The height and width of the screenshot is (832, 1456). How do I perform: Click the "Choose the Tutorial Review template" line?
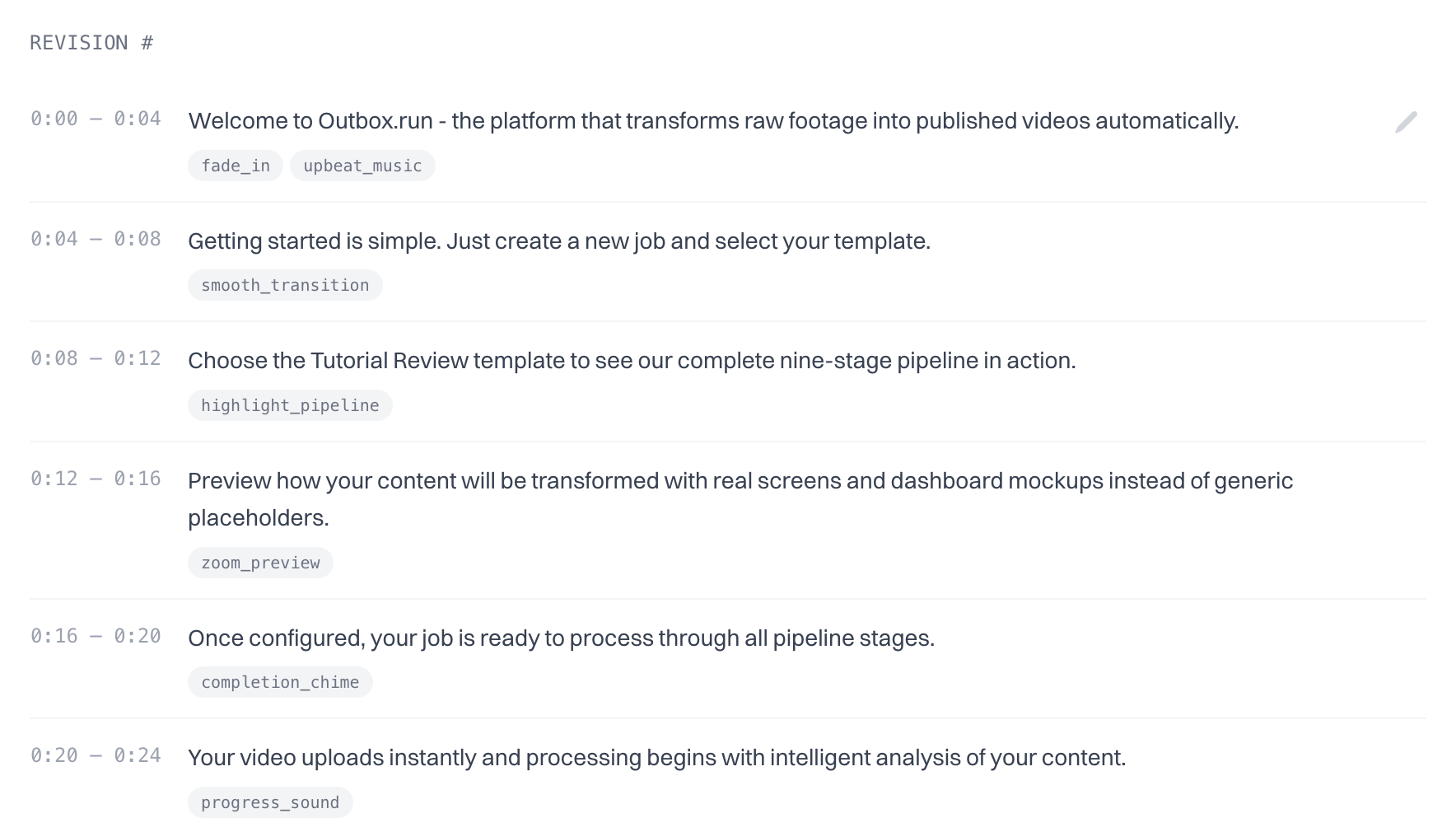point(632,361)
